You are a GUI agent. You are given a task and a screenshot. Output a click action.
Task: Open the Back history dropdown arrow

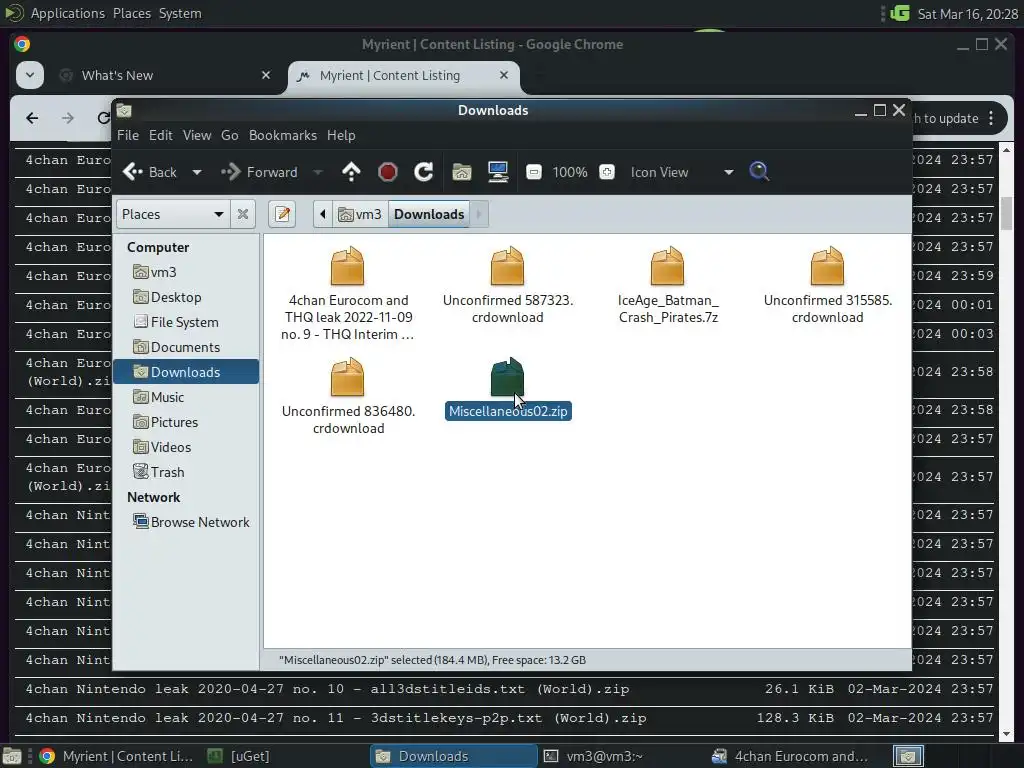tap(197, 172)
